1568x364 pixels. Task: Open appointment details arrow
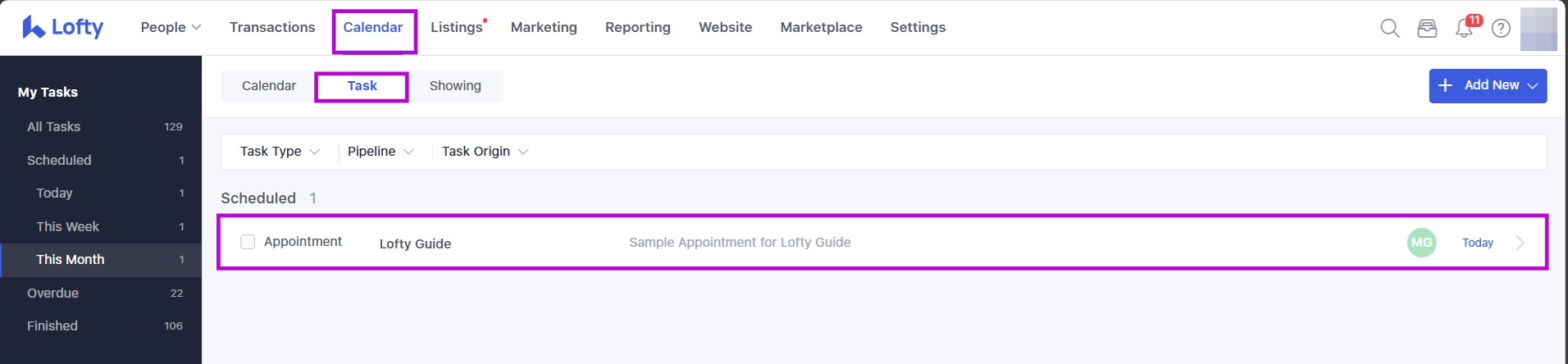click(x=1520, y=243)
